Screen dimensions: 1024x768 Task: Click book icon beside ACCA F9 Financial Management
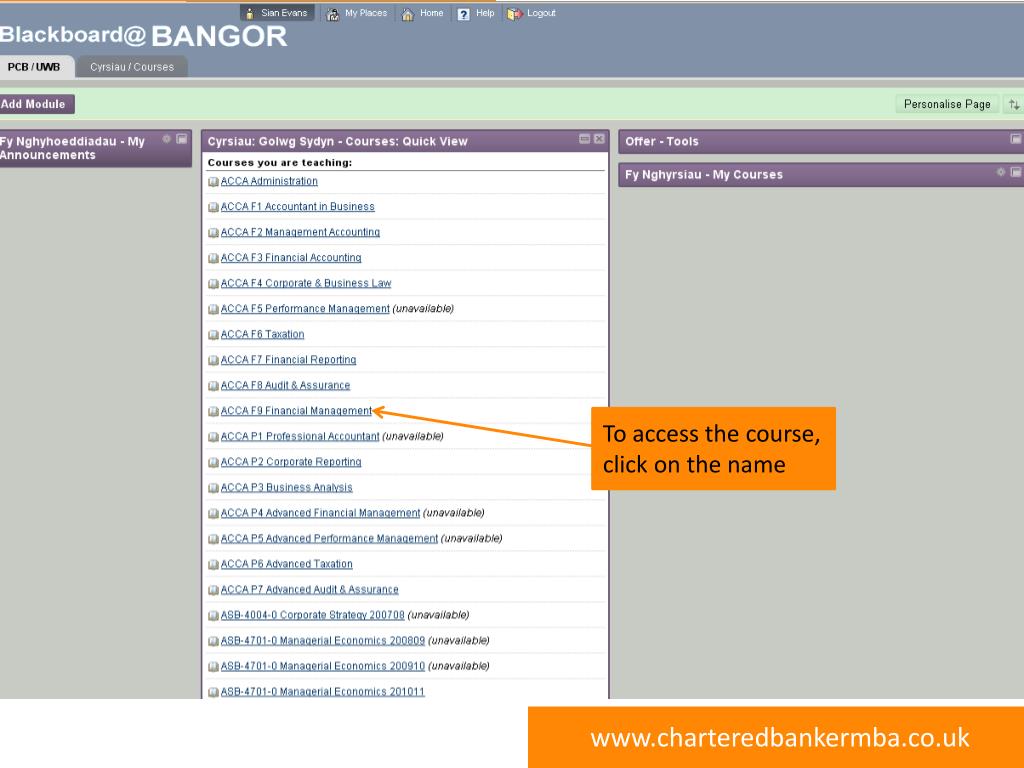[213, 411]
